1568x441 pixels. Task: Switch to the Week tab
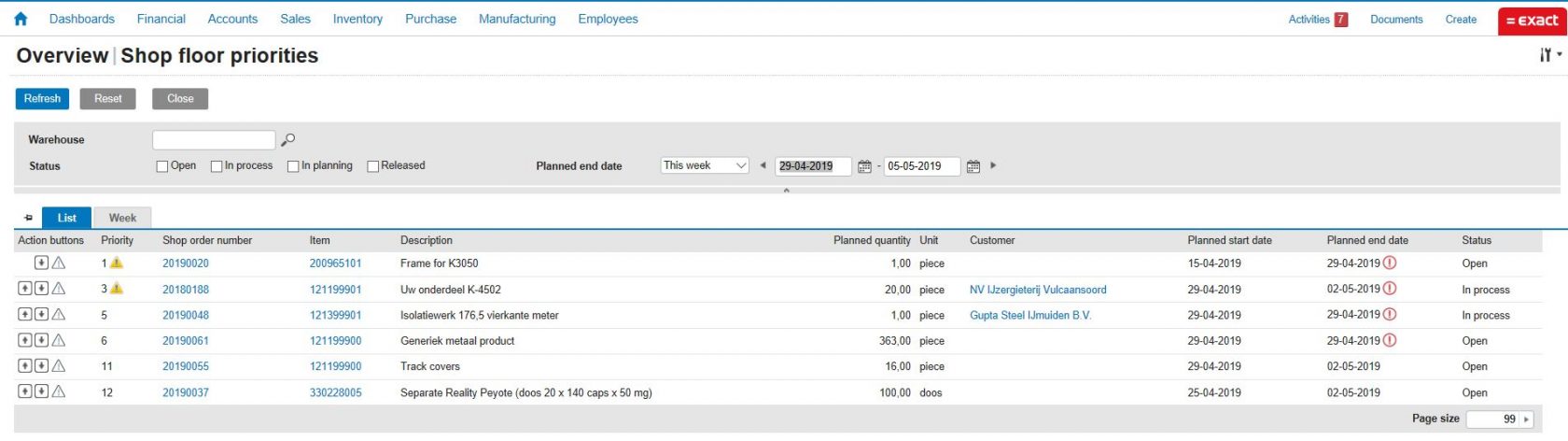pyautogui.click(x=122, y=218)
